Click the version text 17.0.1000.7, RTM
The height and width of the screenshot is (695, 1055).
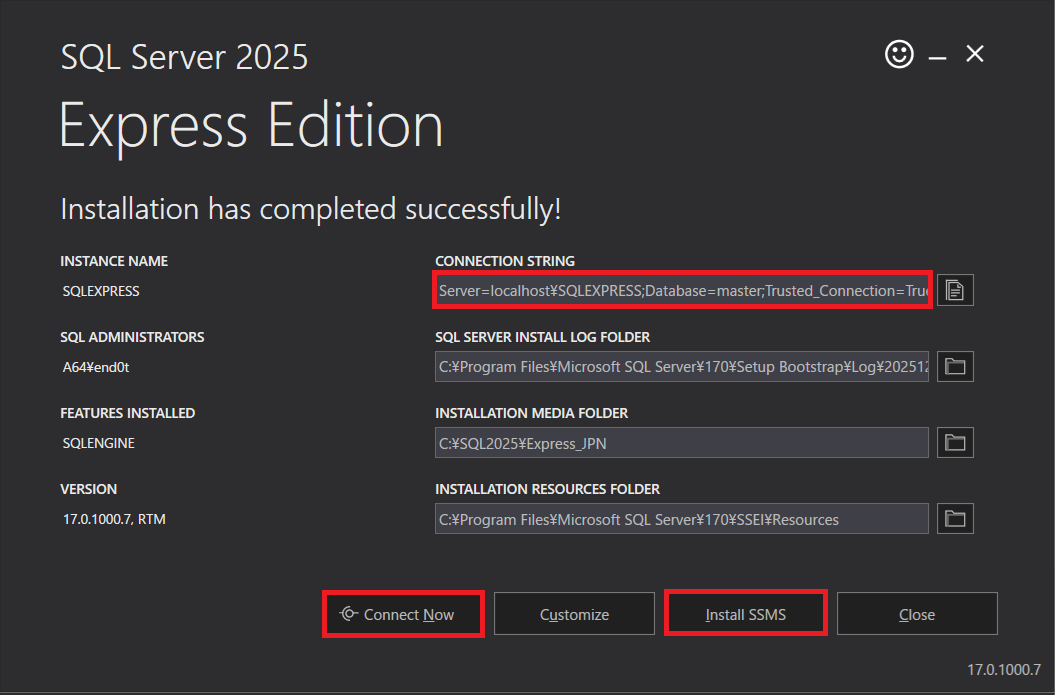(x=112, y=519)
